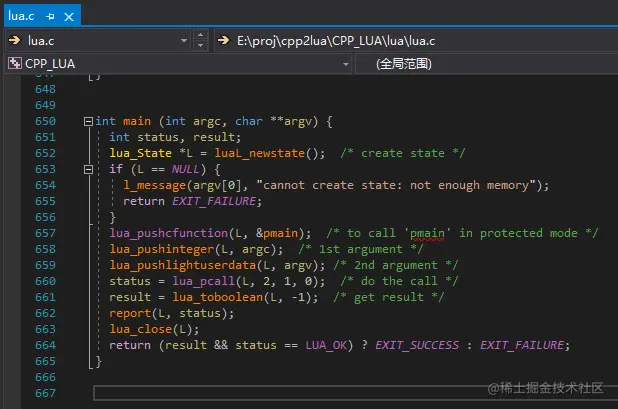Viewport: 618px width, 409px height.
Task: Click the arrow icon beside lua.c dropdown
Action: coord(15,40)
